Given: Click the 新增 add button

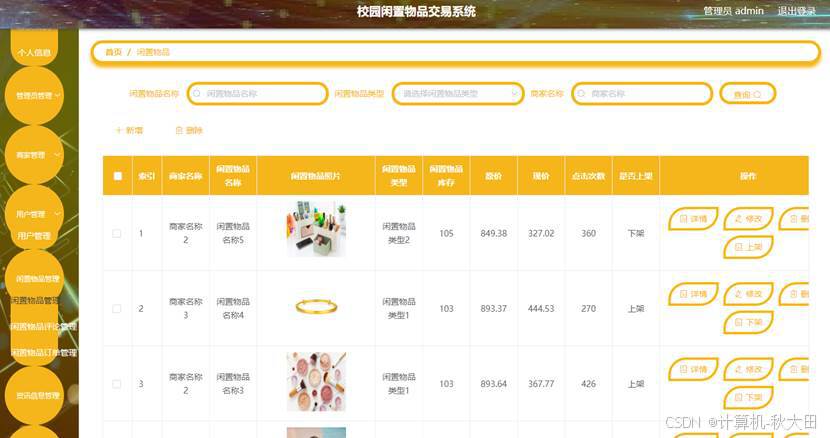Looking at the screenshot, I should coord(129,130).
